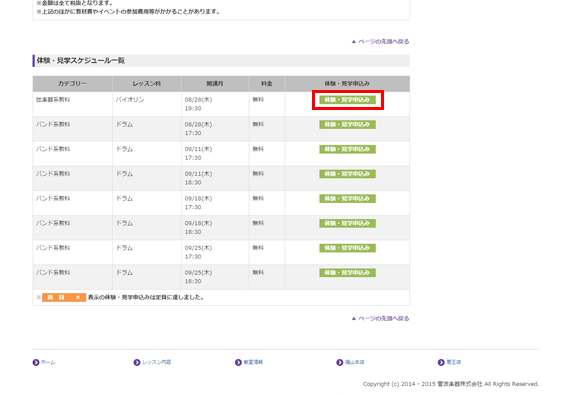Apply for the ドラム 09/11 17:30 trial
The width and height of the screenshot is (575, 395).
click(x=347, y=149)
